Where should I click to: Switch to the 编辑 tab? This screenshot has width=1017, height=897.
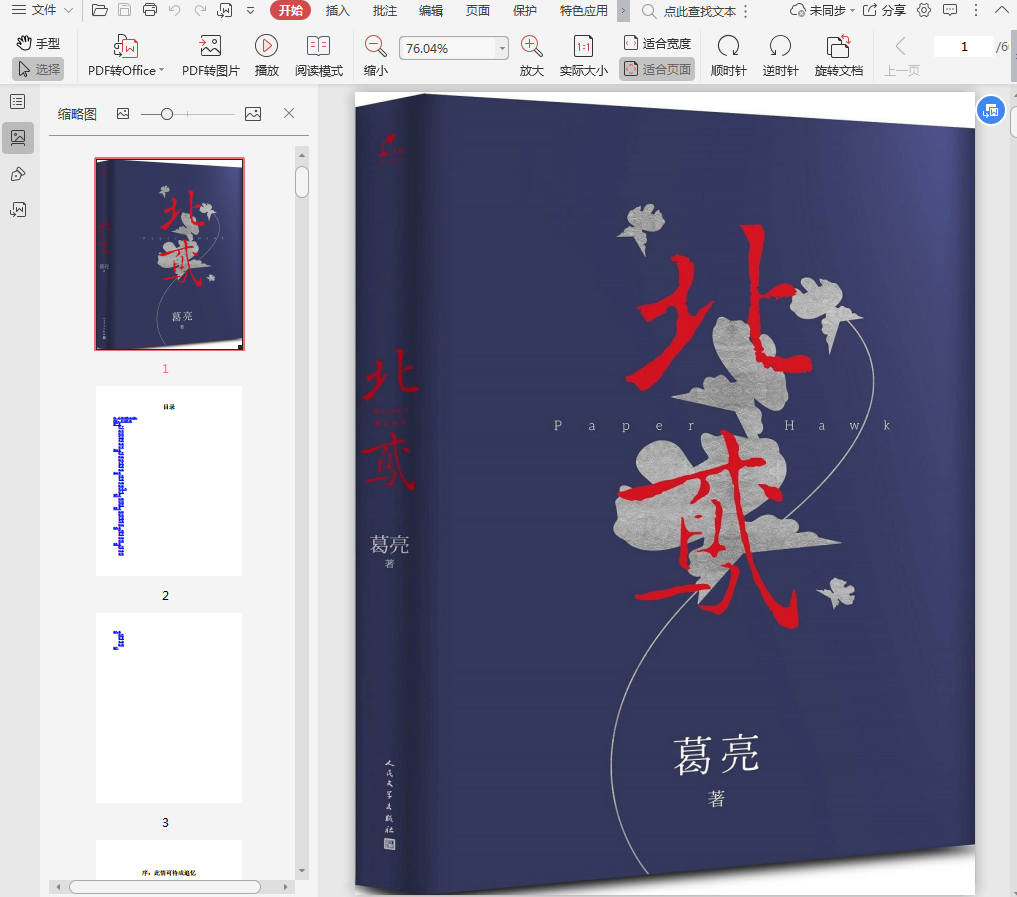(x=431, y=10)
